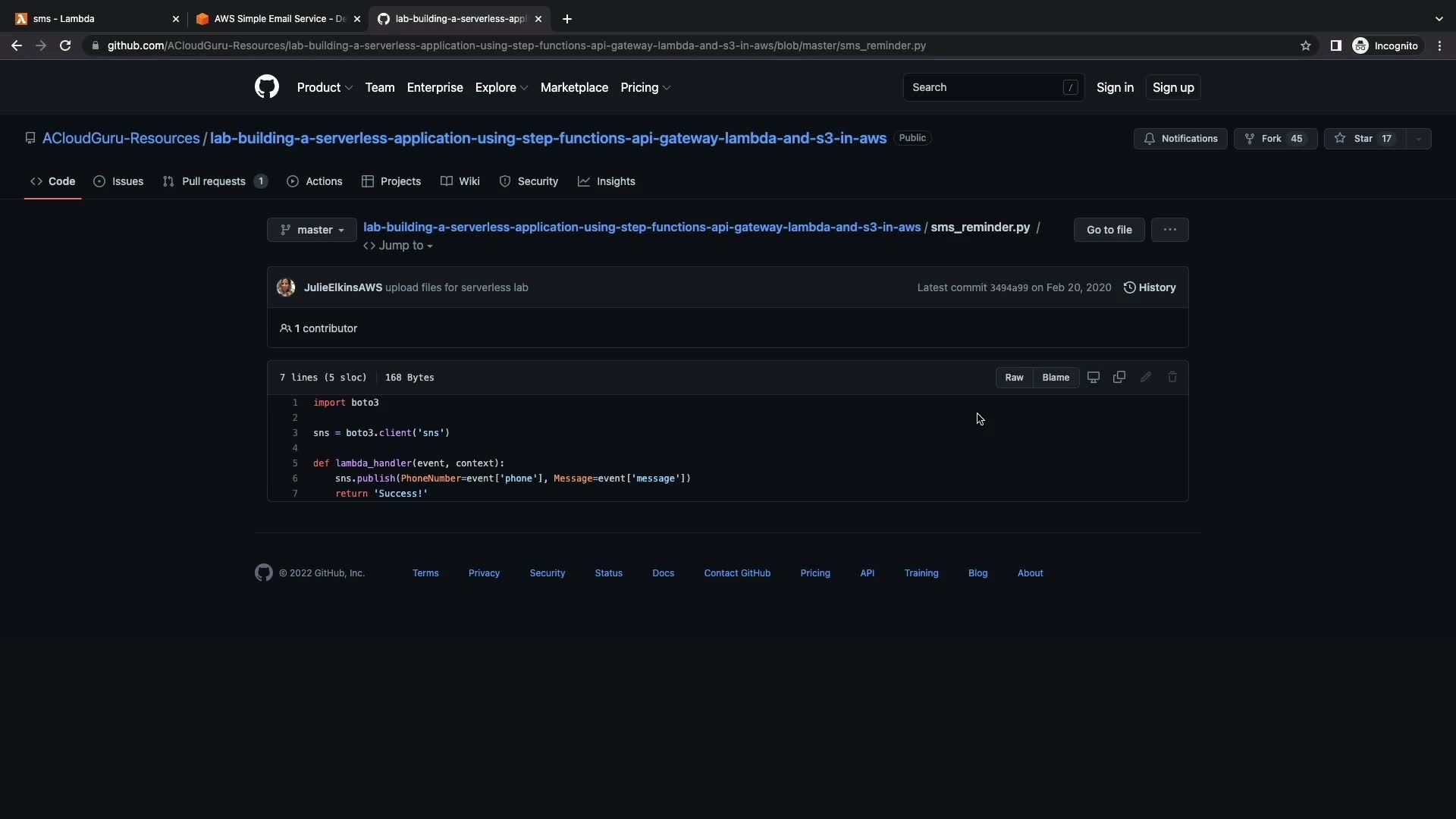Expand the master branch dropdown
Viewport: 1456px width, 819px height.
312,230
